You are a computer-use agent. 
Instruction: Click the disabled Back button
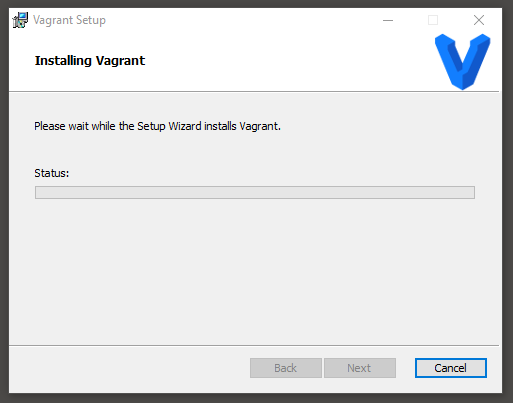click(x=286, y=368)
